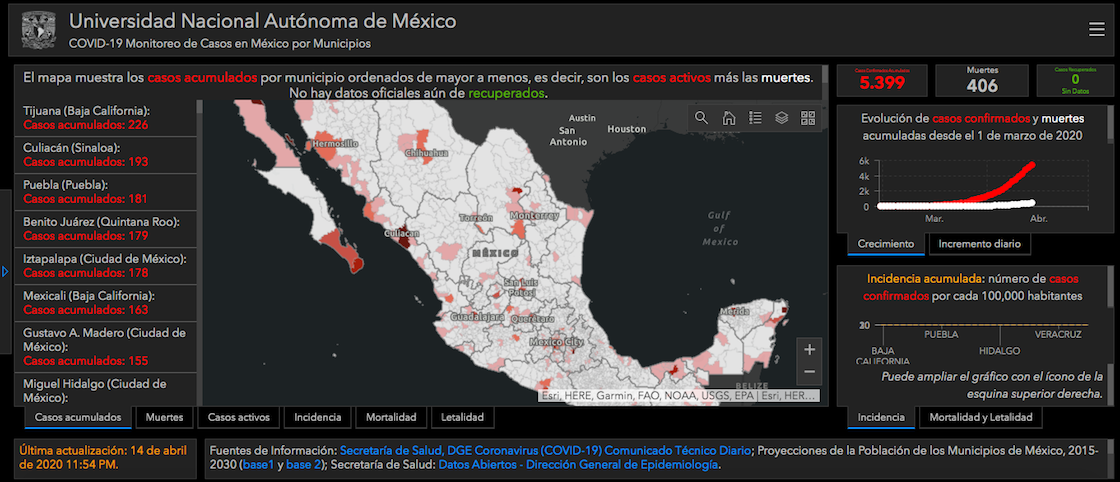Open the hamburger menu at top right
The image size is (1120, 482).
click(1097, 29)
